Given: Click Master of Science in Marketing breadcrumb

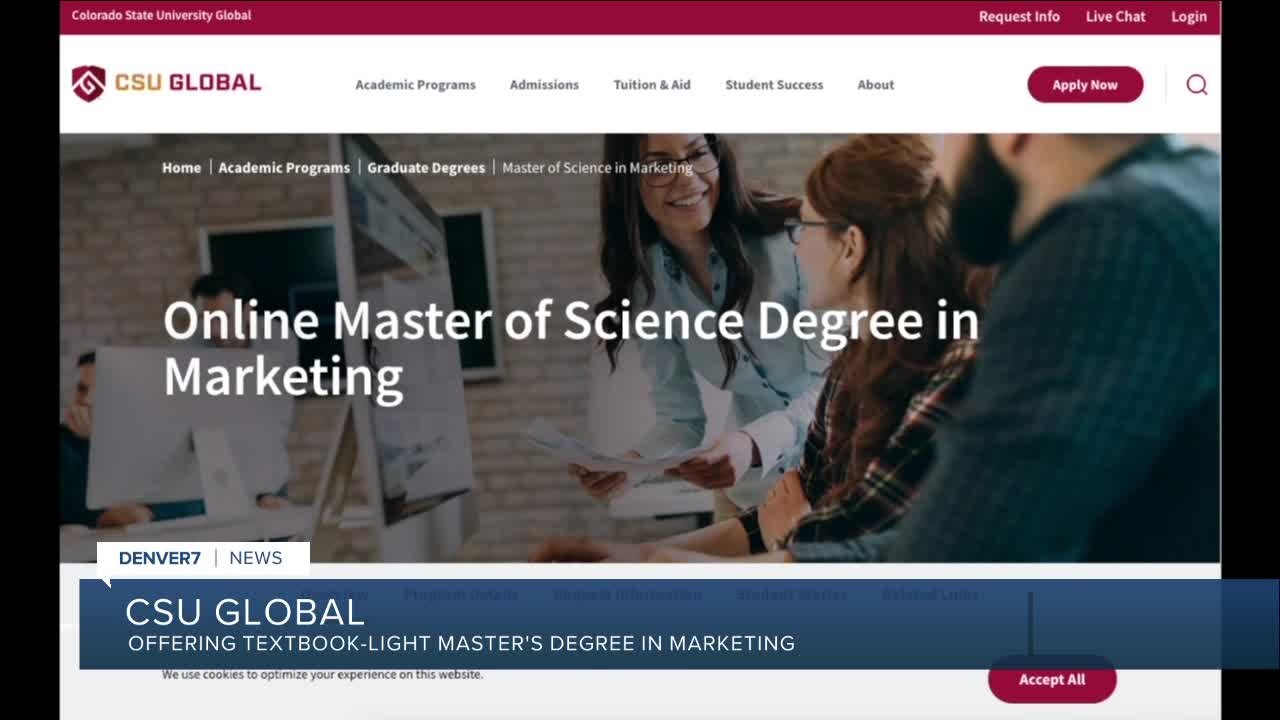Looking at the screenshot, I should pyautogui.click(x=597, y=168).
